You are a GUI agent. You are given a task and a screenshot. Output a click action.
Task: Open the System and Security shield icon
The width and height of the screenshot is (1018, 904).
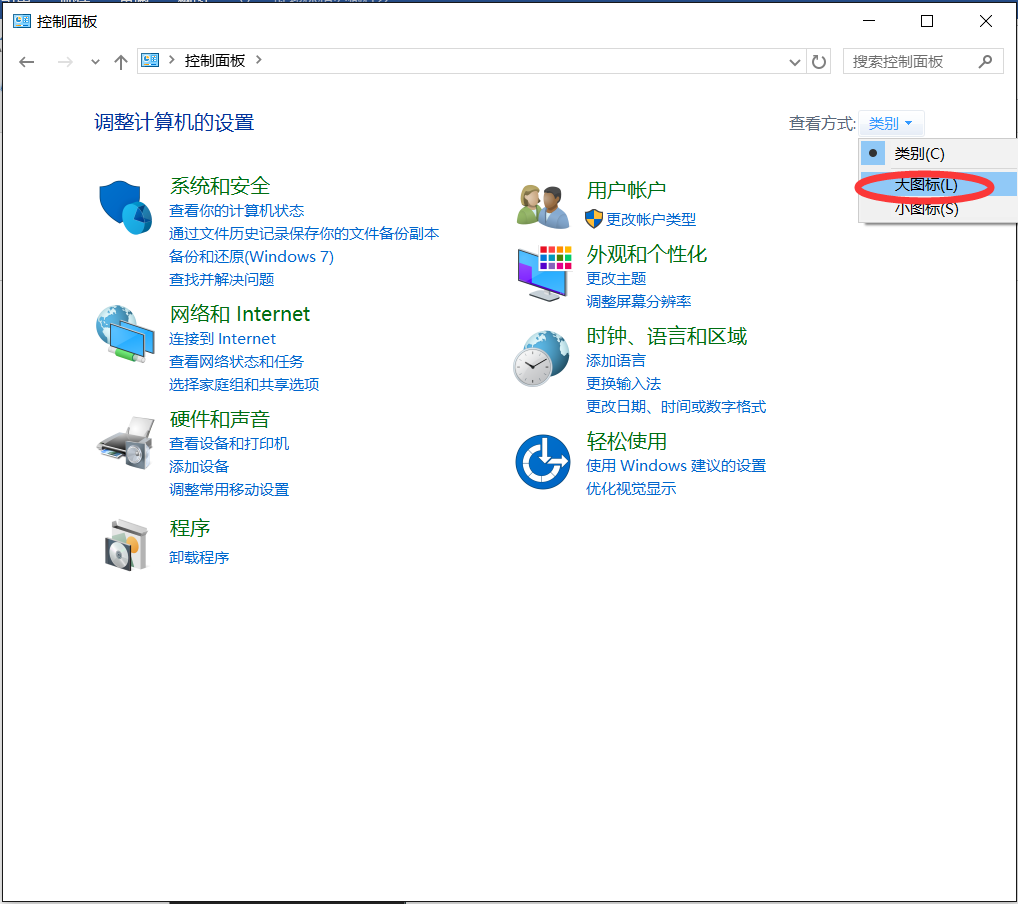[x=125, y=207]
